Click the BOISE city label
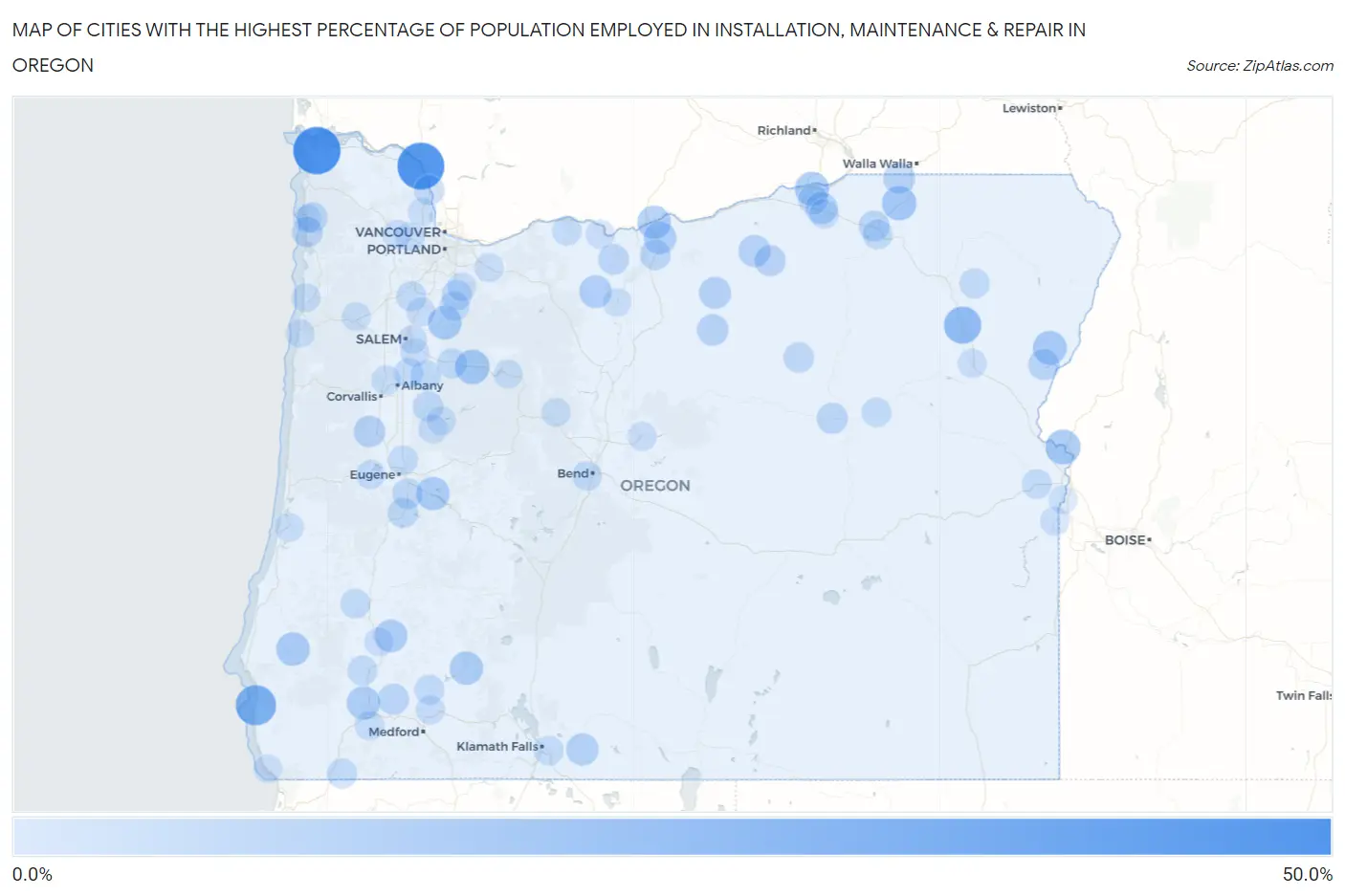 1125,540
